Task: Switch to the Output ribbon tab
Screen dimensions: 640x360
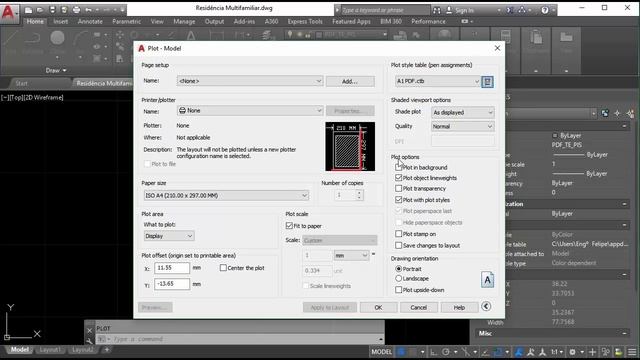Action: [x=214, y=21]
